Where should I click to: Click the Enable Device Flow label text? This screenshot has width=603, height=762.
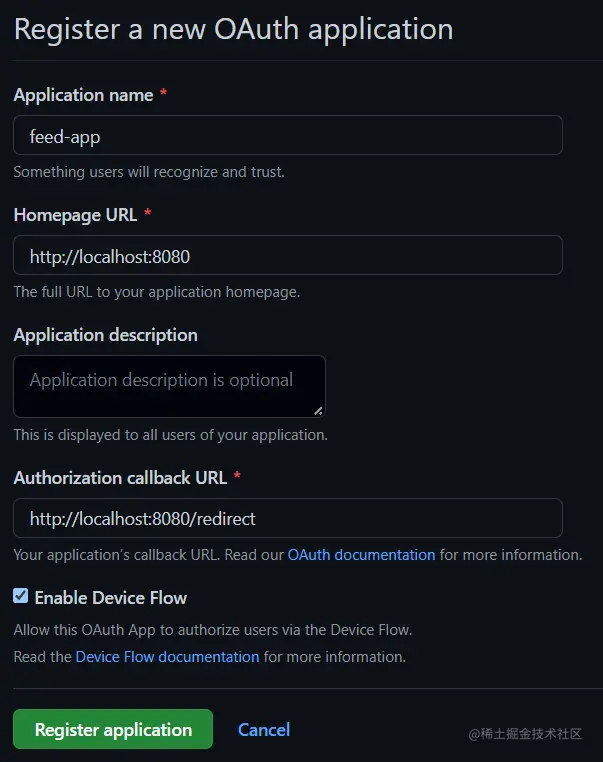point(111,598)
